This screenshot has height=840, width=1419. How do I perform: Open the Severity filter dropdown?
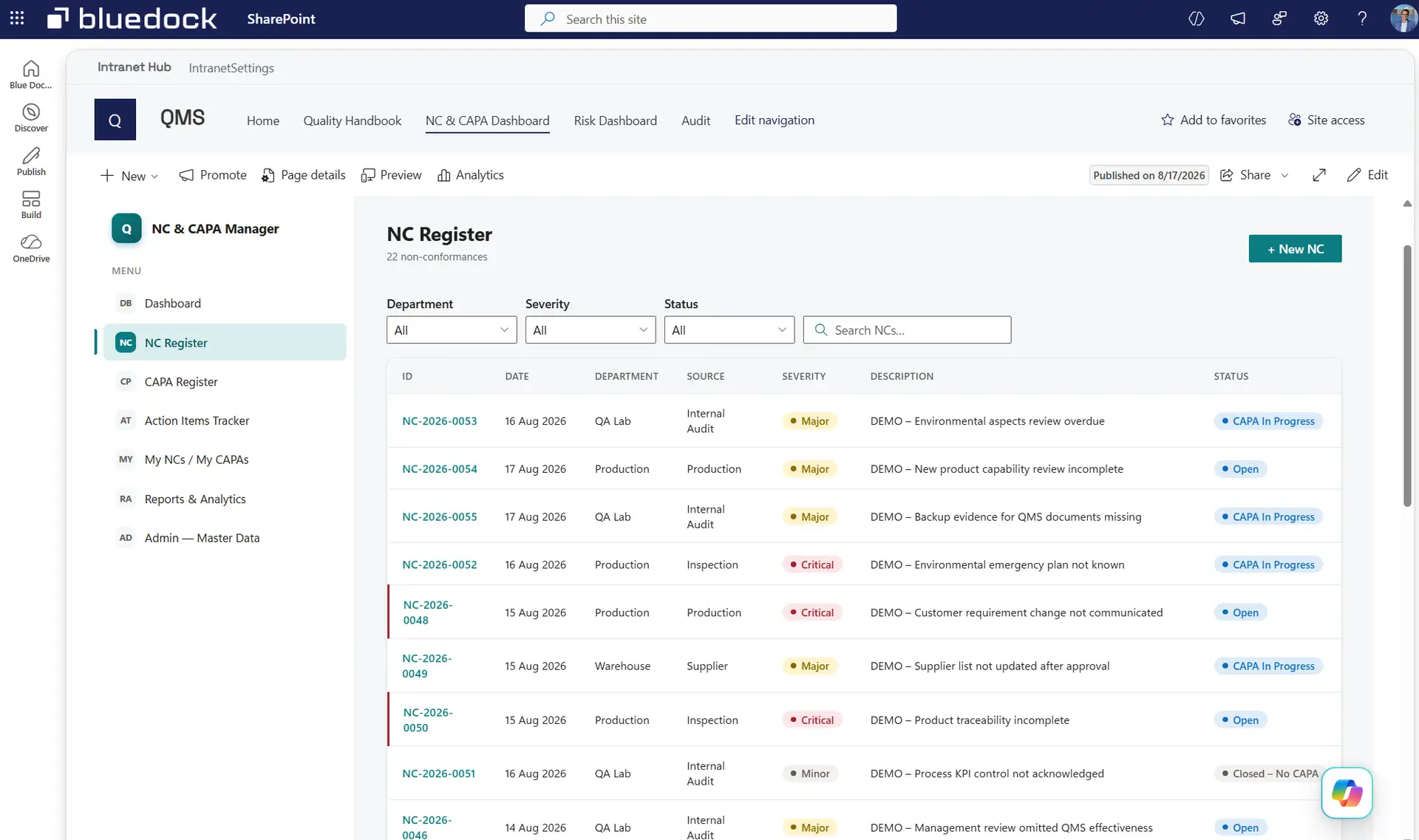click(591, 330)
